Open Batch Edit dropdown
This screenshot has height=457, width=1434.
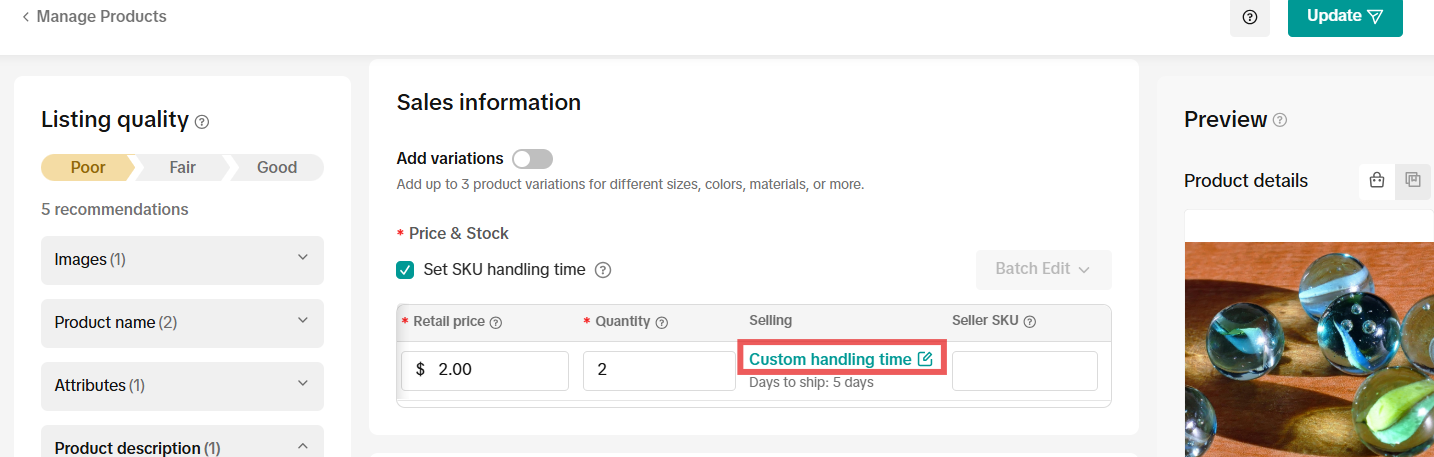coord(1043,269)
